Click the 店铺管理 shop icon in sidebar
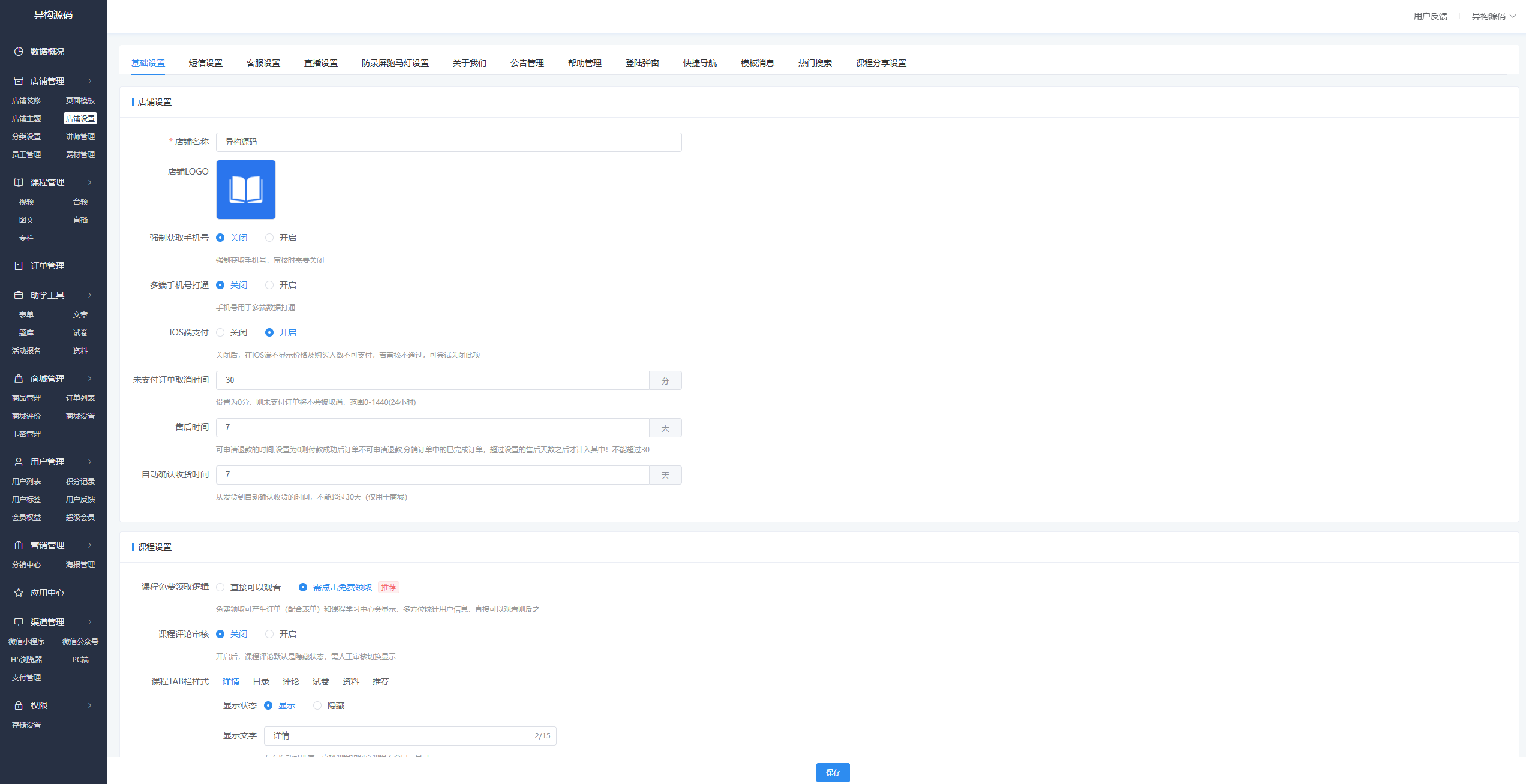This screenshot has height=784, width=1526. [19, 81]
